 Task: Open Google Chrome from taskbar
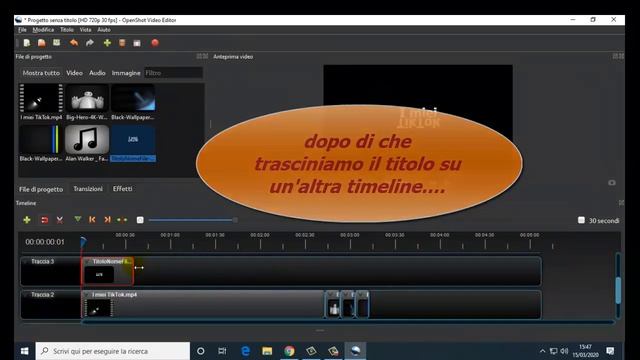289,351
